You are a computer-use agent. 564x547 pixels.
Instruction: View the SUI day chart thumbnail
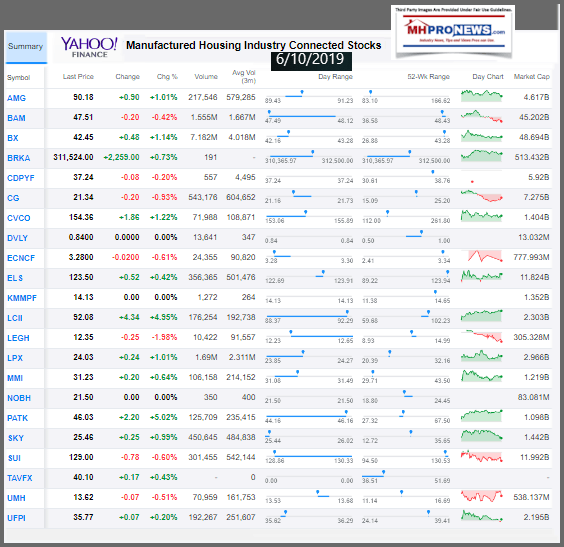click(x=482, y=457)
